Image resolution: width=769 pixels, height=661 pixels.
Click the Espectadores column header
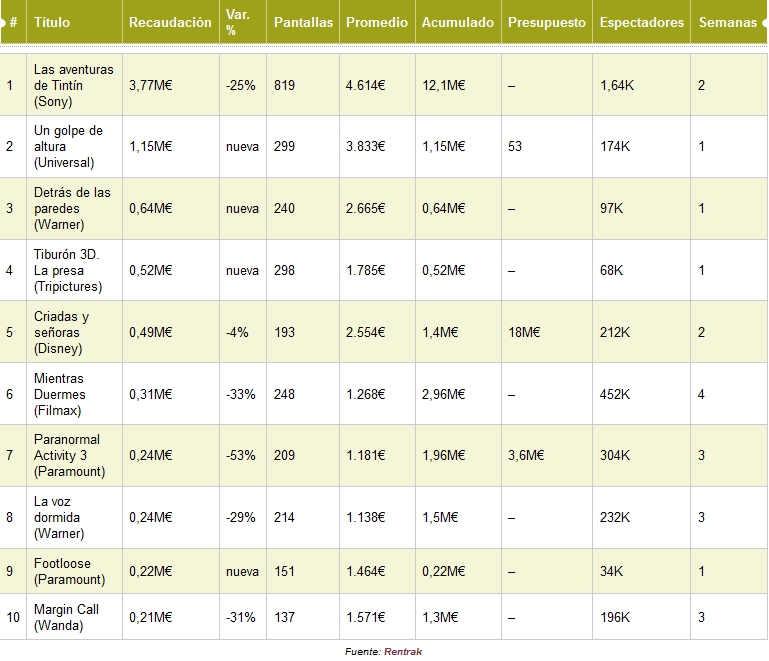click(x=641, y=22)
